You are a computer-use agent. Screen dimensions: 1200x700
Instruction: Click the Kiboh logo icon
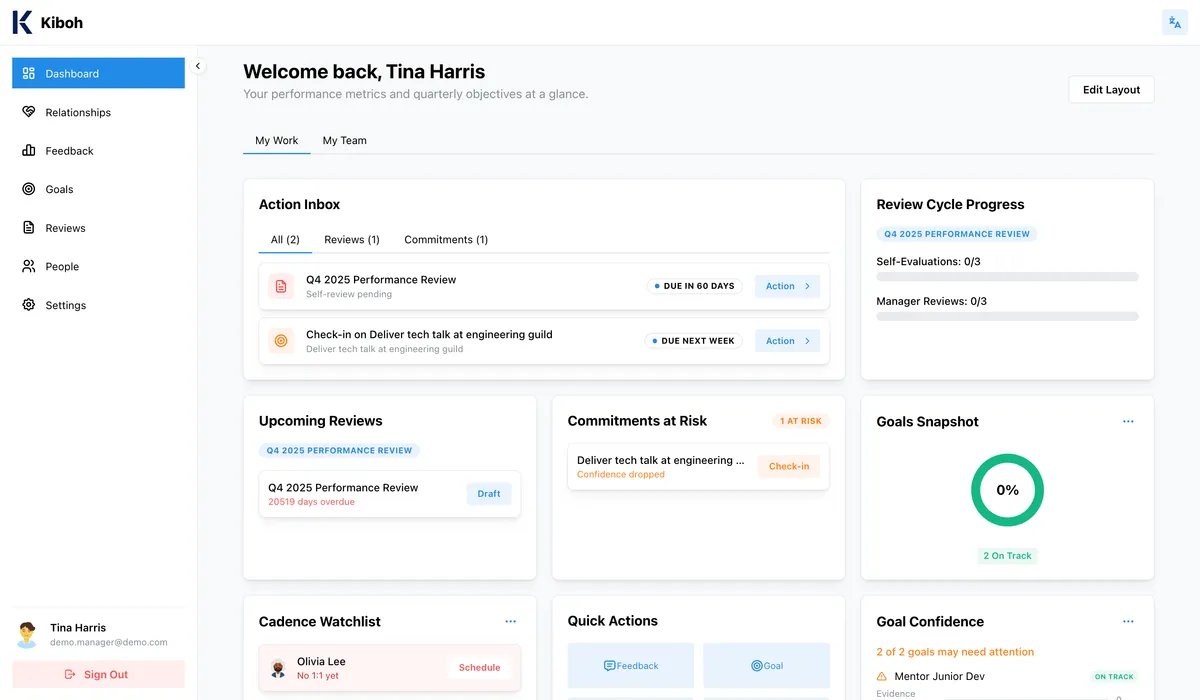tap(22, 22)
